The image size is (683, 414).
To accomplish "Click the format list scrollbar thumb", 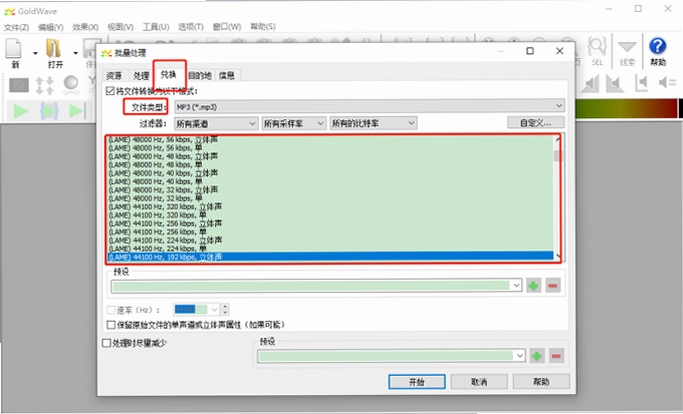I will (558, 156).
